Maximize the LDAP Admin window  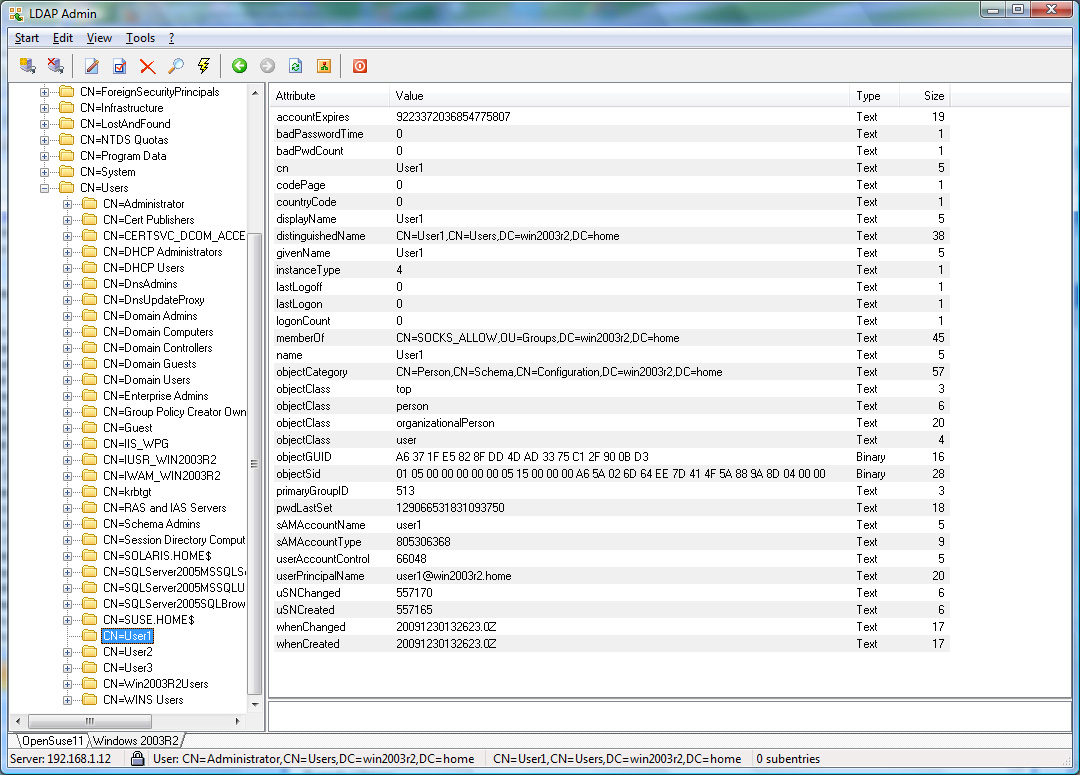pos(1017,9)
